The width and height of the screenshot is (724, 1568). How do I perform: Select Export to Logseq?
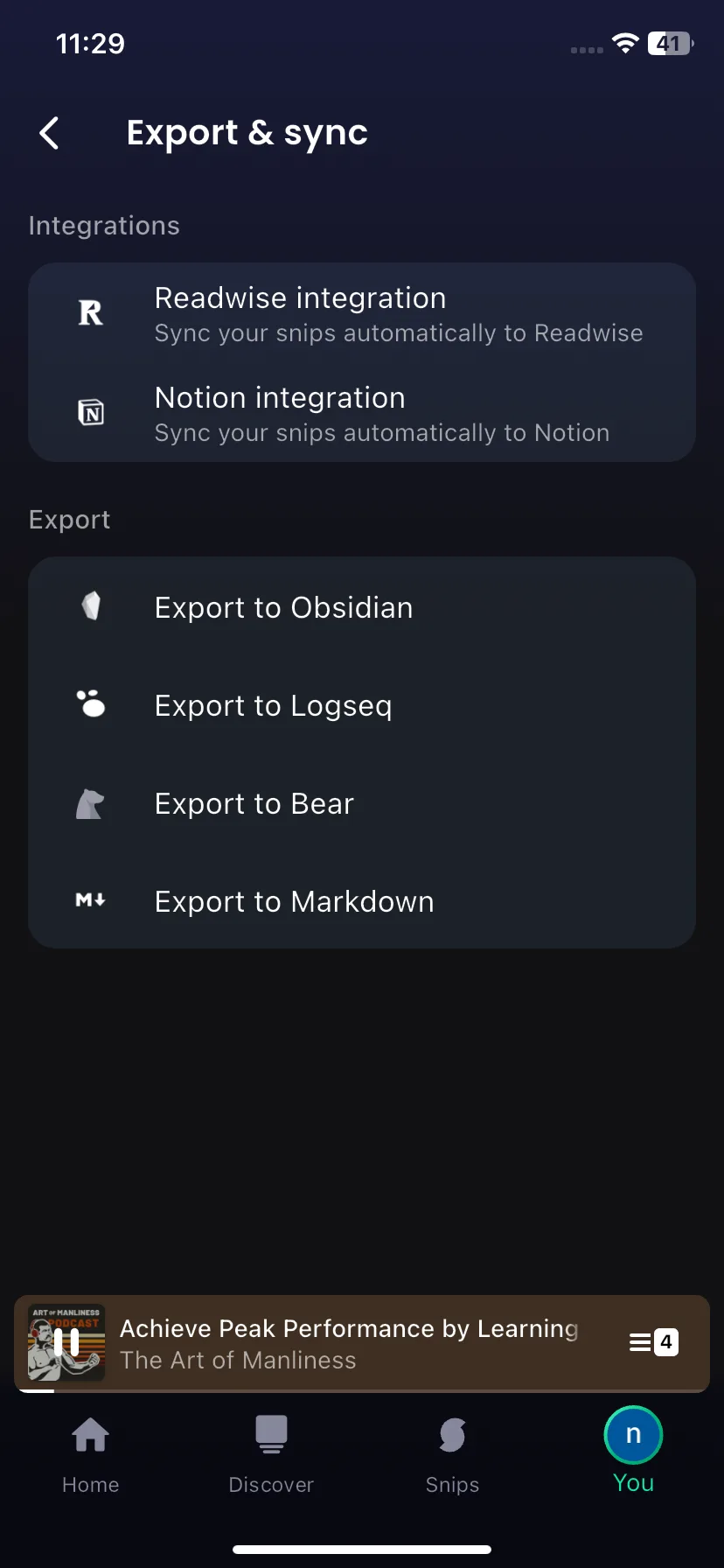point(362,705)
